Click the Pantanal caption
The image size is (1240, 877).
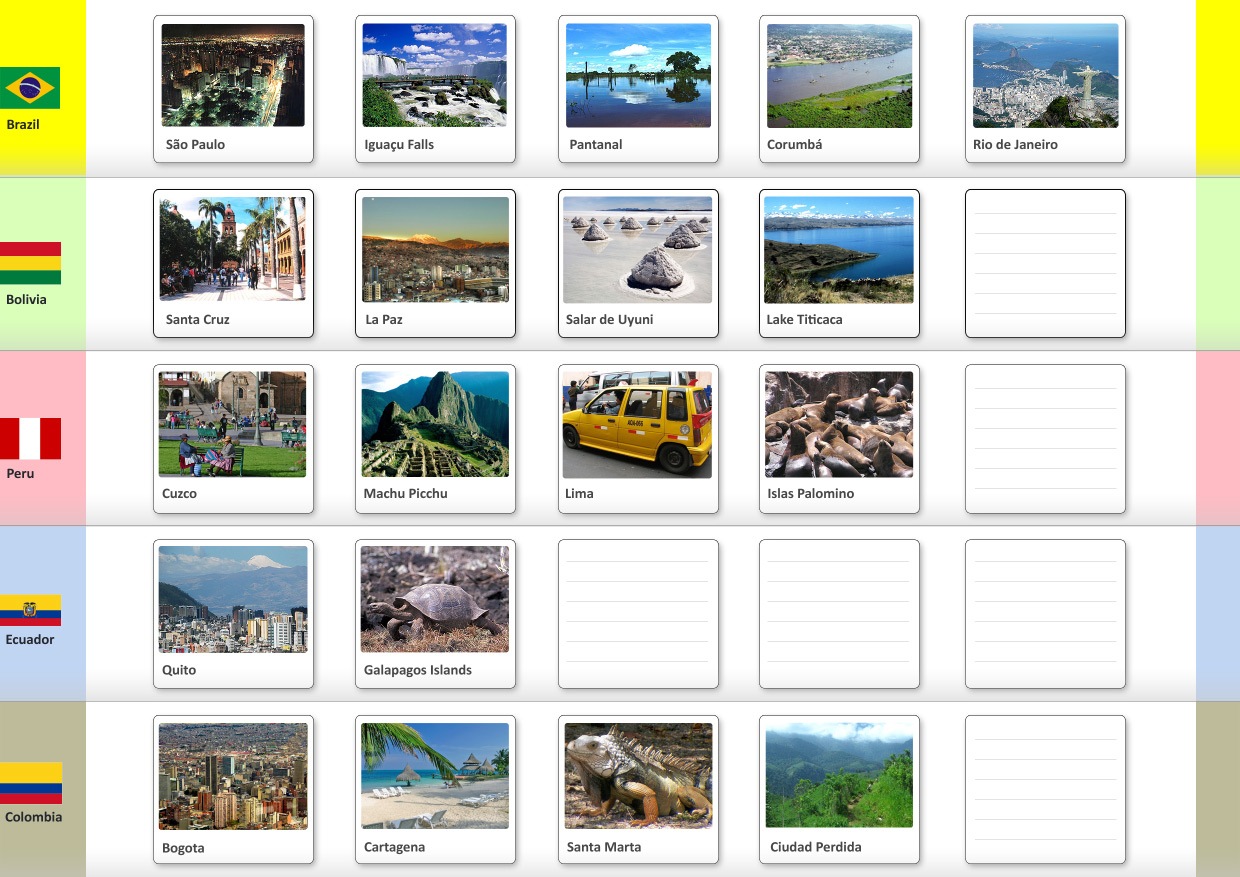click(596, 144)
